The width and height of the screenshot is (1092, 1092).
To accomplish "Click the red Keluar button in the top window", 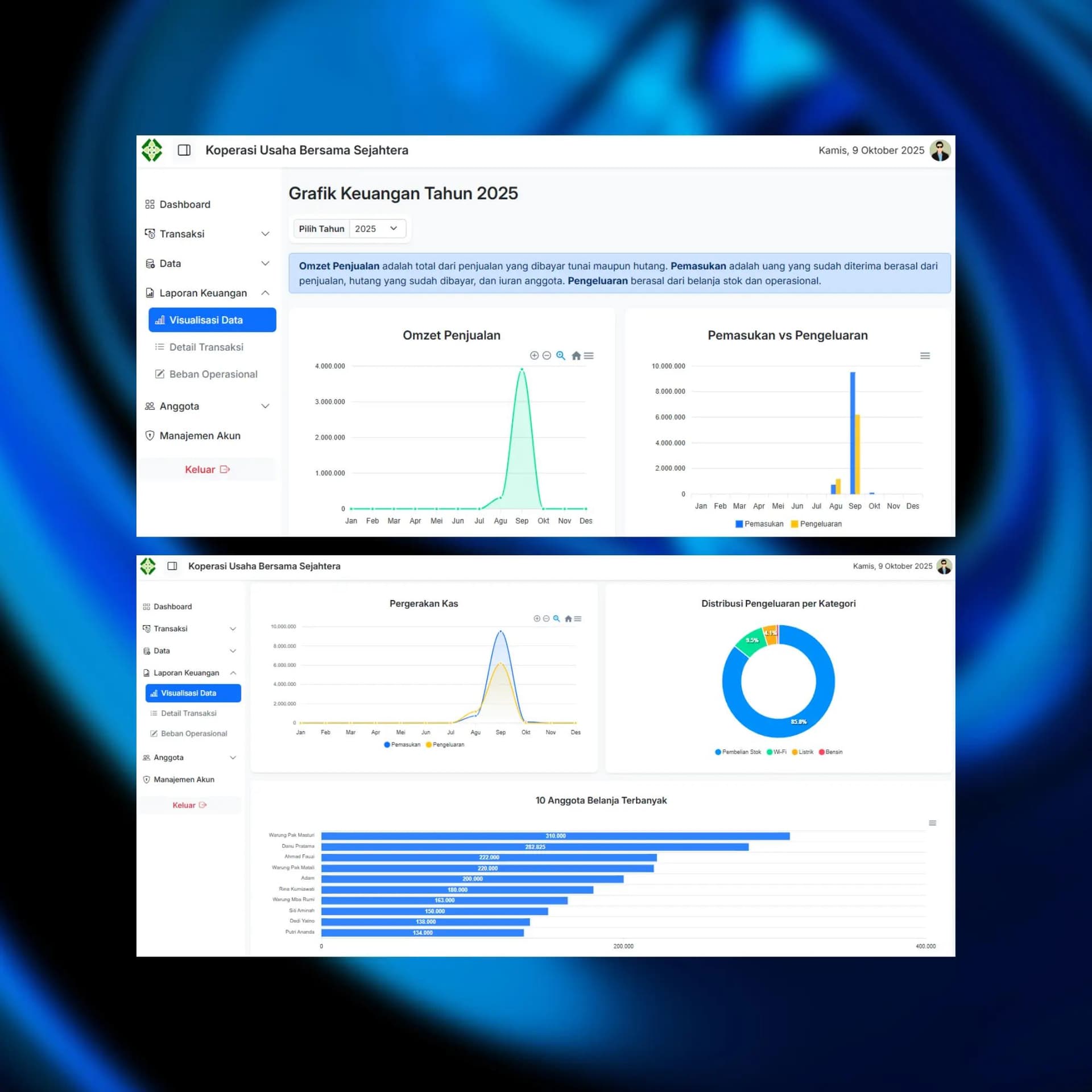I will coord(207,469).
